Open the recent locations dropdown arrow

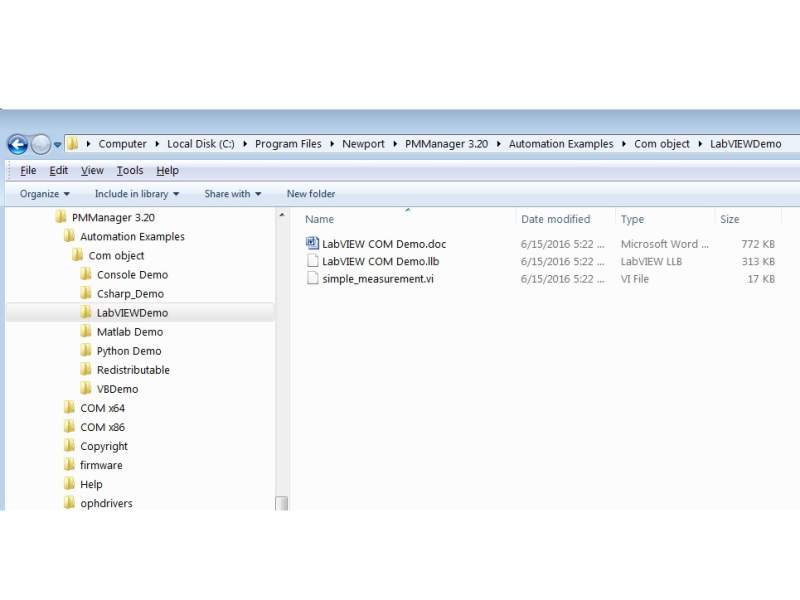coord(58,144)
